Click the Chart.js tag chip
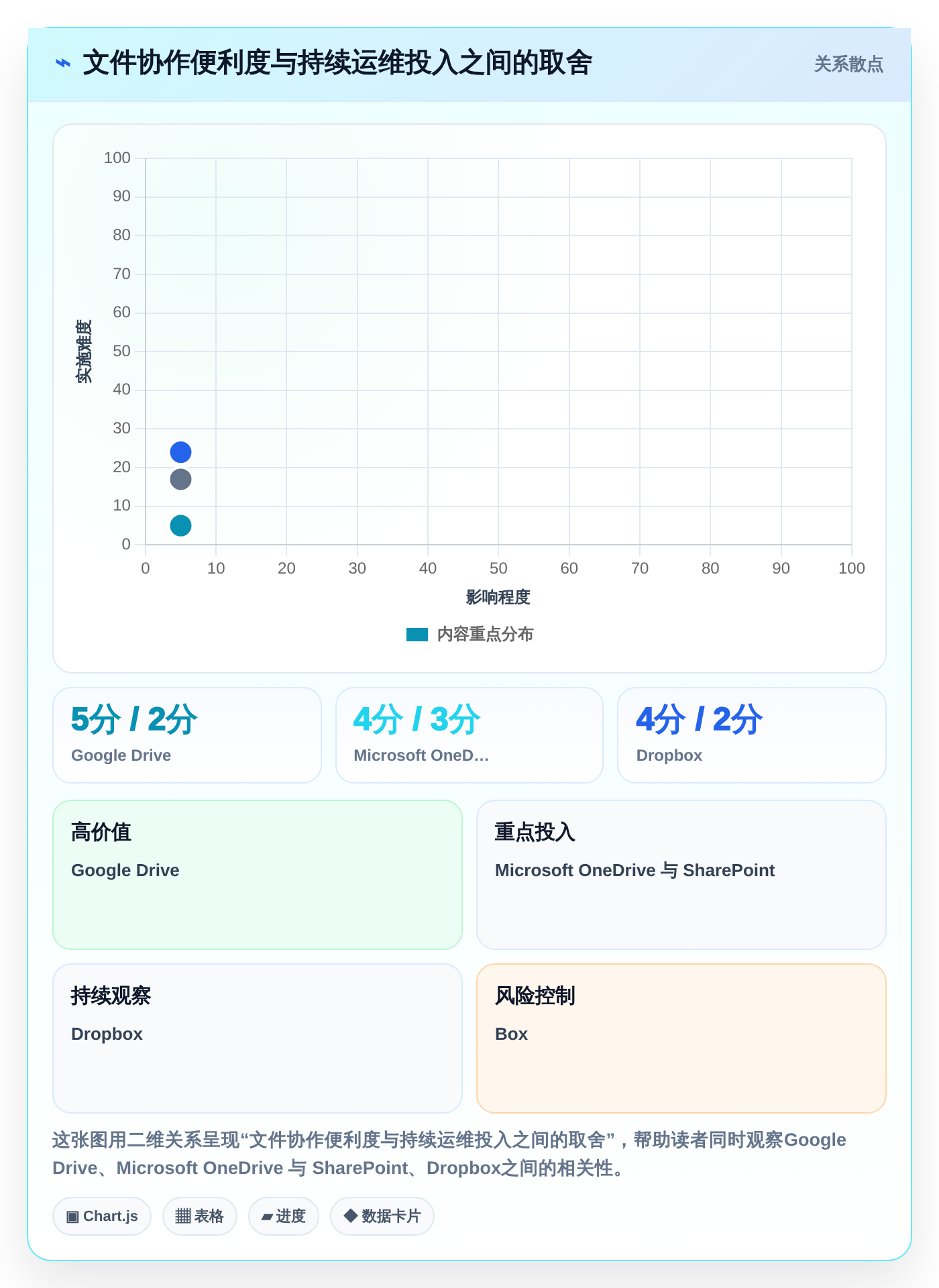Screen dimensions: 939x1288 click(102, 1216)
